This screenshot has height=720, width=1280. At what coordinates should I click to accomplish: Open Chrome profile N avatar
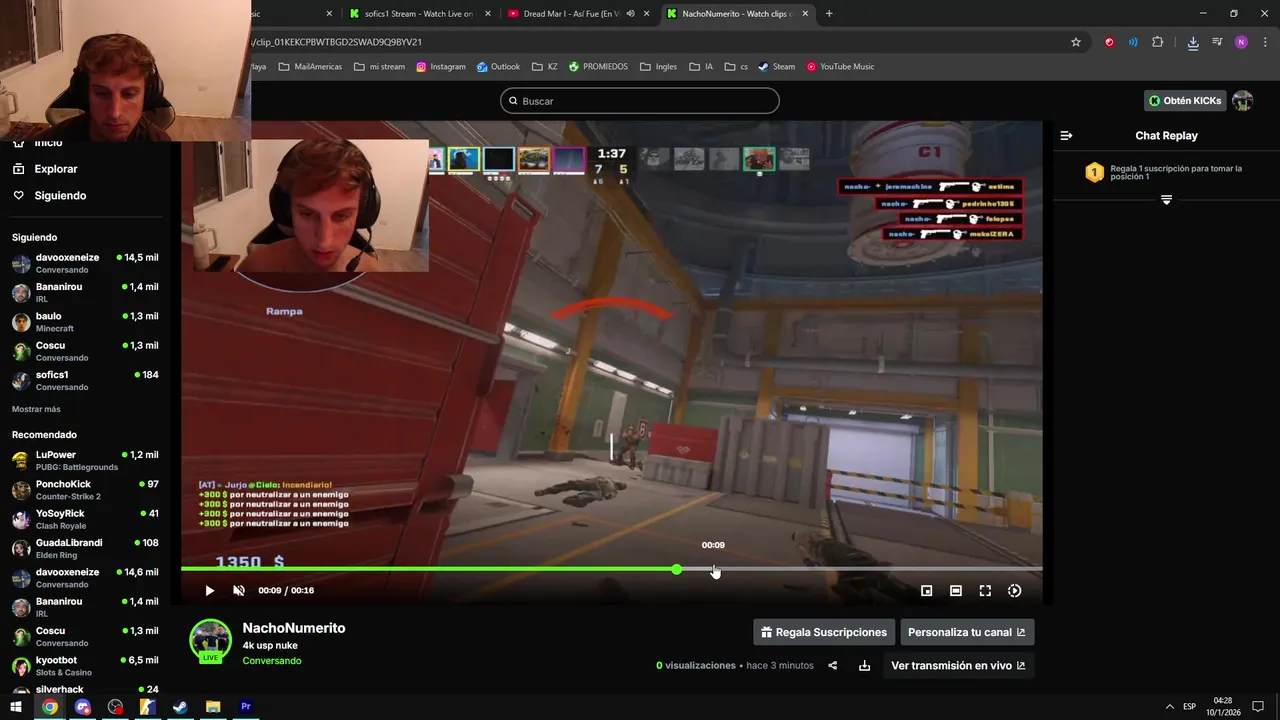point(1241,42)
